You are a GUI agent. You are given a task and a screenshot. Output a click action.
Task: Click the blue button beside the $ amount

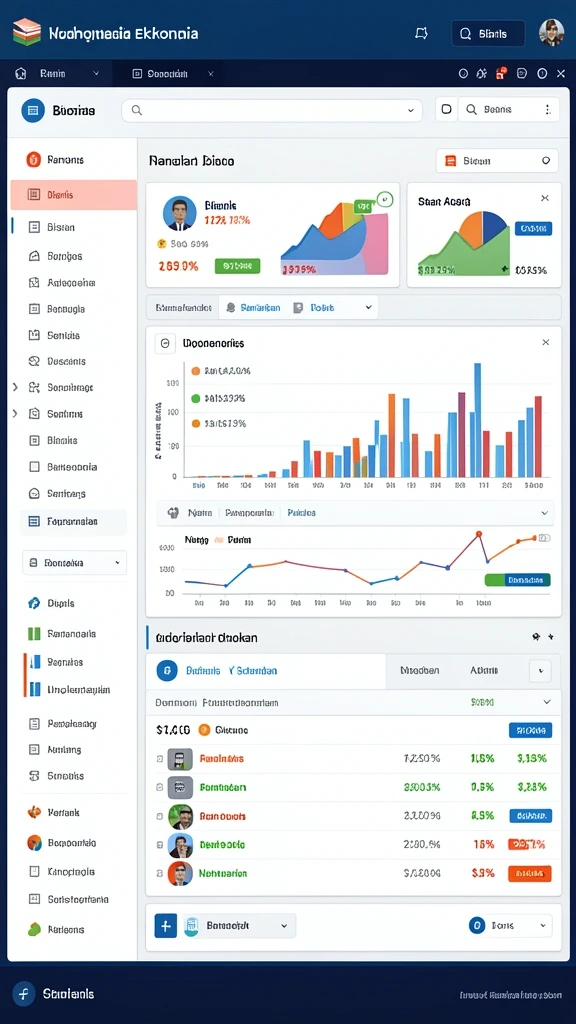[x=530, y=730]
